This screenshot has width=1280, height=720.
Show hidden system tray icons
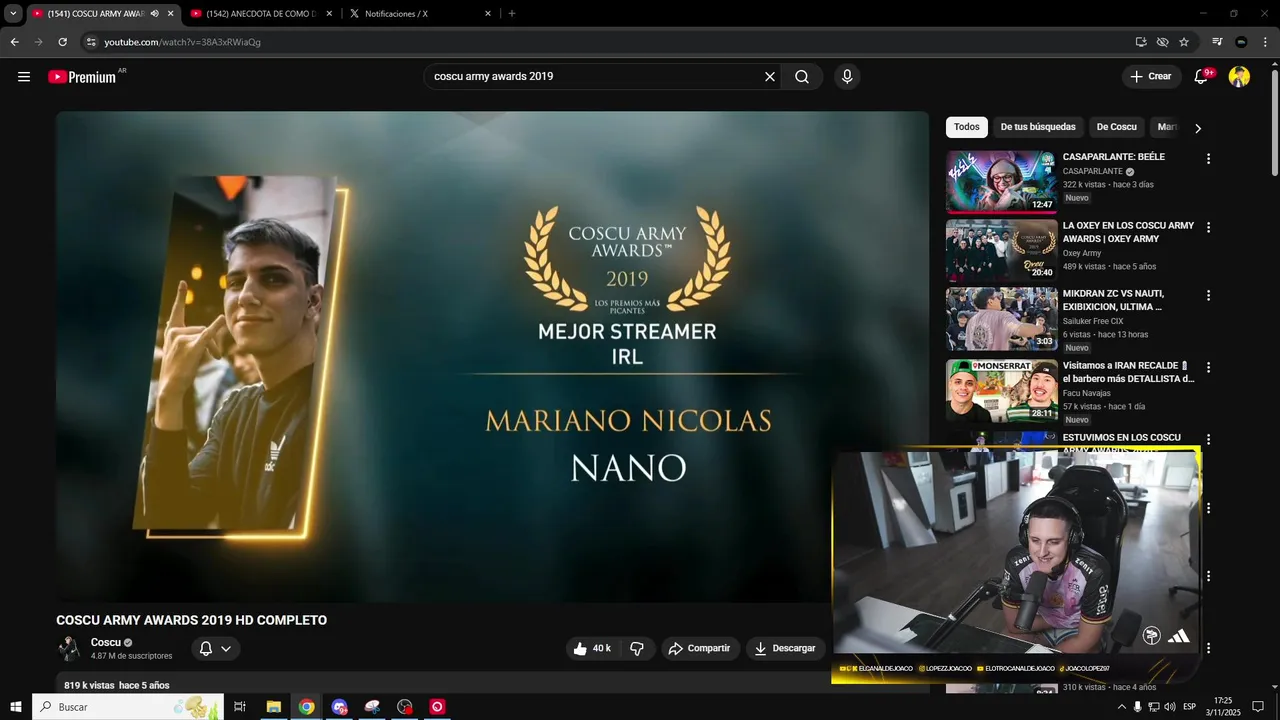point(1121,707)
